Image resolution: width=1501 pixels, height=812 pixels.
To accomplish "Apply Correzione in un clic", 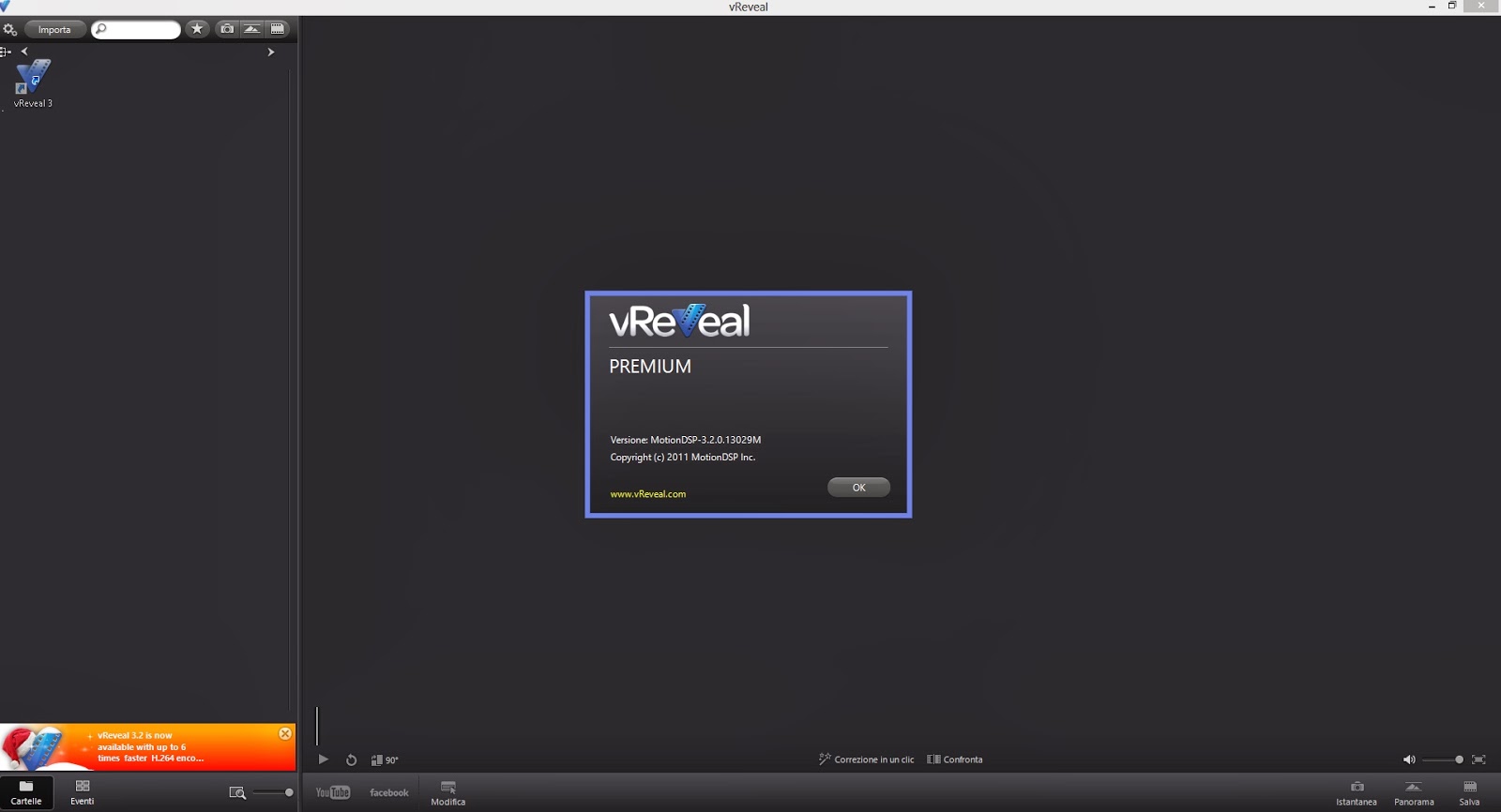I will pyautogui.click(x=866, y=759).
